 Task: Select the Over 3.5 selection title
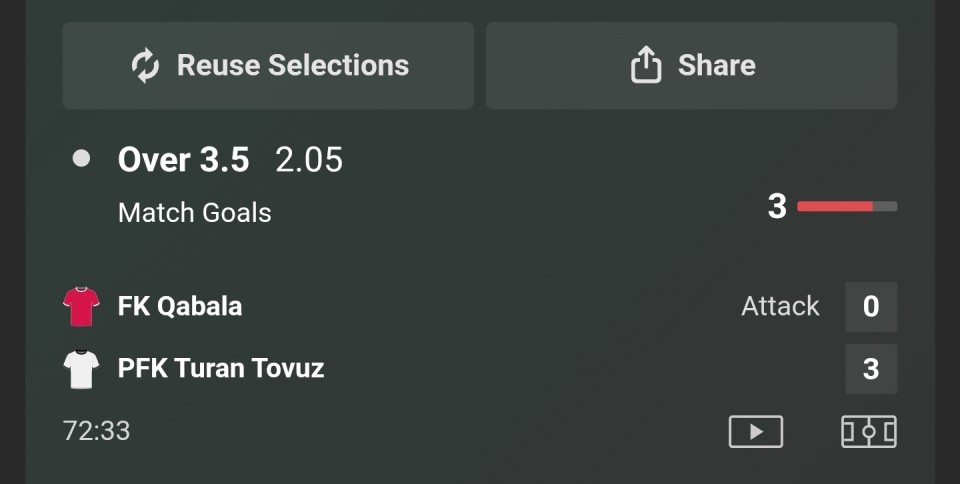pyautogui.click(x=184, y=160)
